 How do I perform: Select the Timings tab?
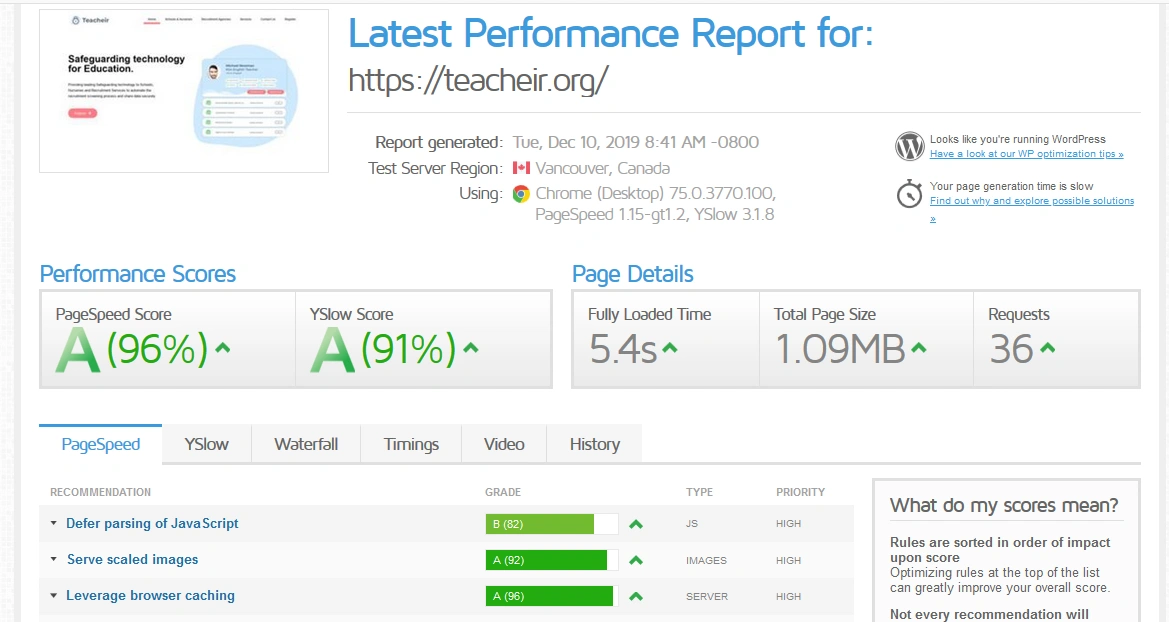click(x=410, y=443)
